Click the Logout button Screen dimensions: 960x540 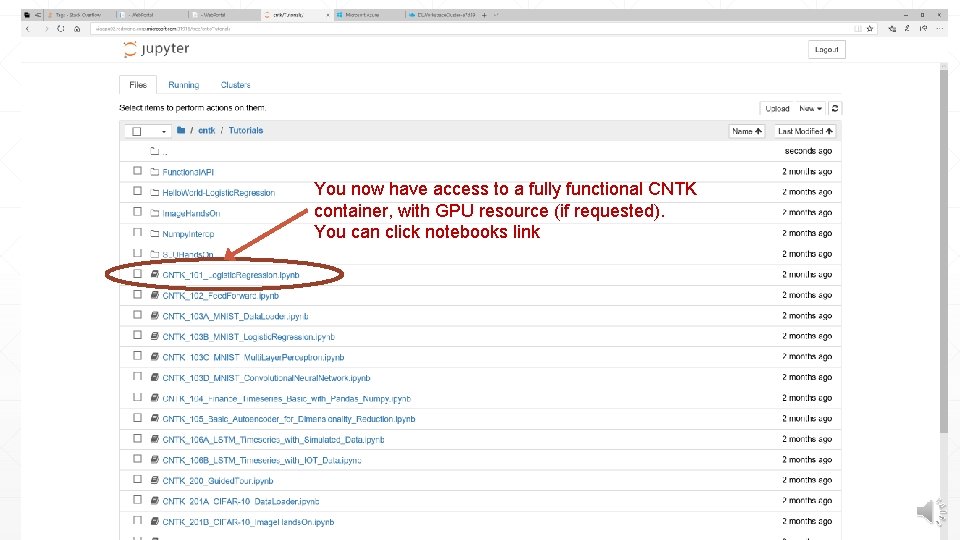tap(827, 50)
